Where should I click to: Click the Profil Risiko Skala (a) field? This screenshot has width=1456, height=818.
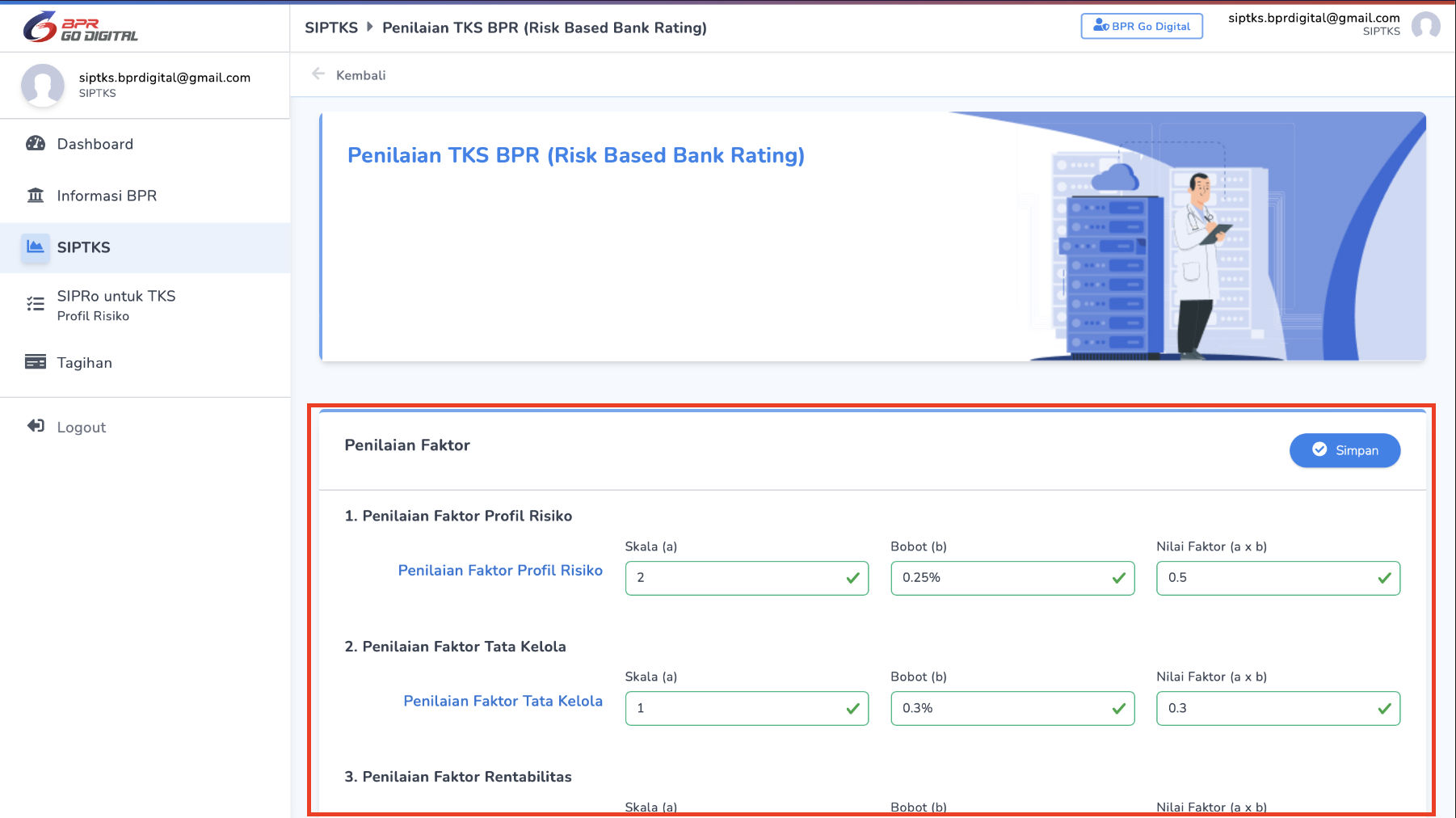coord(747,578)
